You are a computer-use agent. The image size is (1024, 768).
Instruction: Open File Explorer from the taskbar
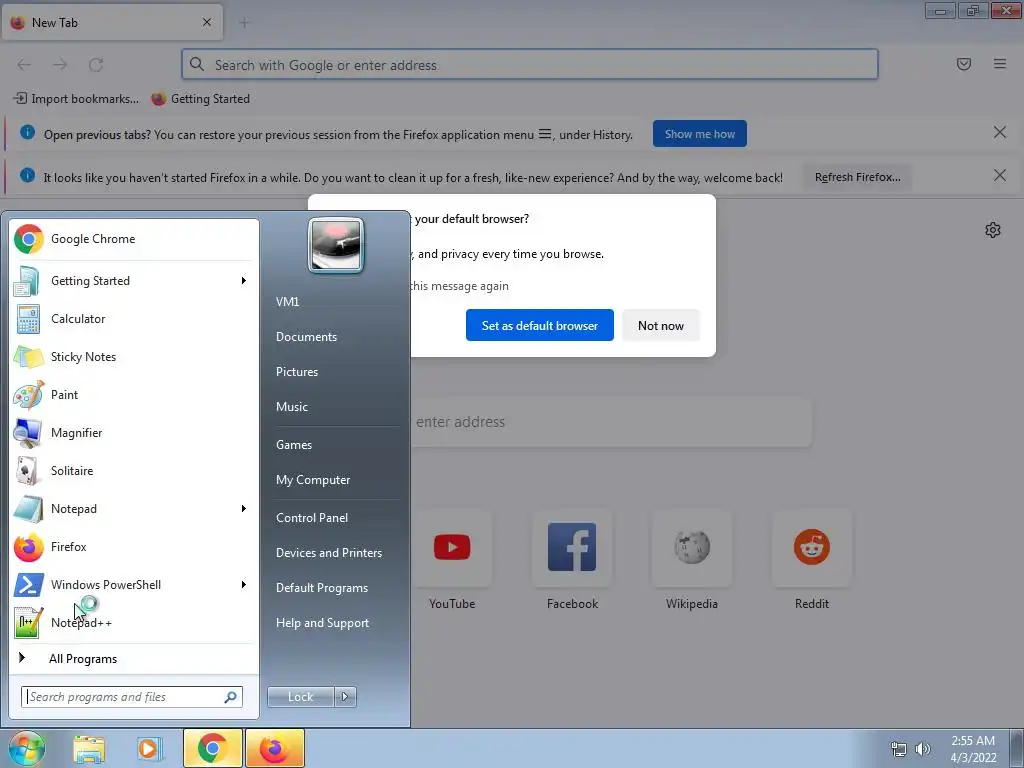click(89, 748)
